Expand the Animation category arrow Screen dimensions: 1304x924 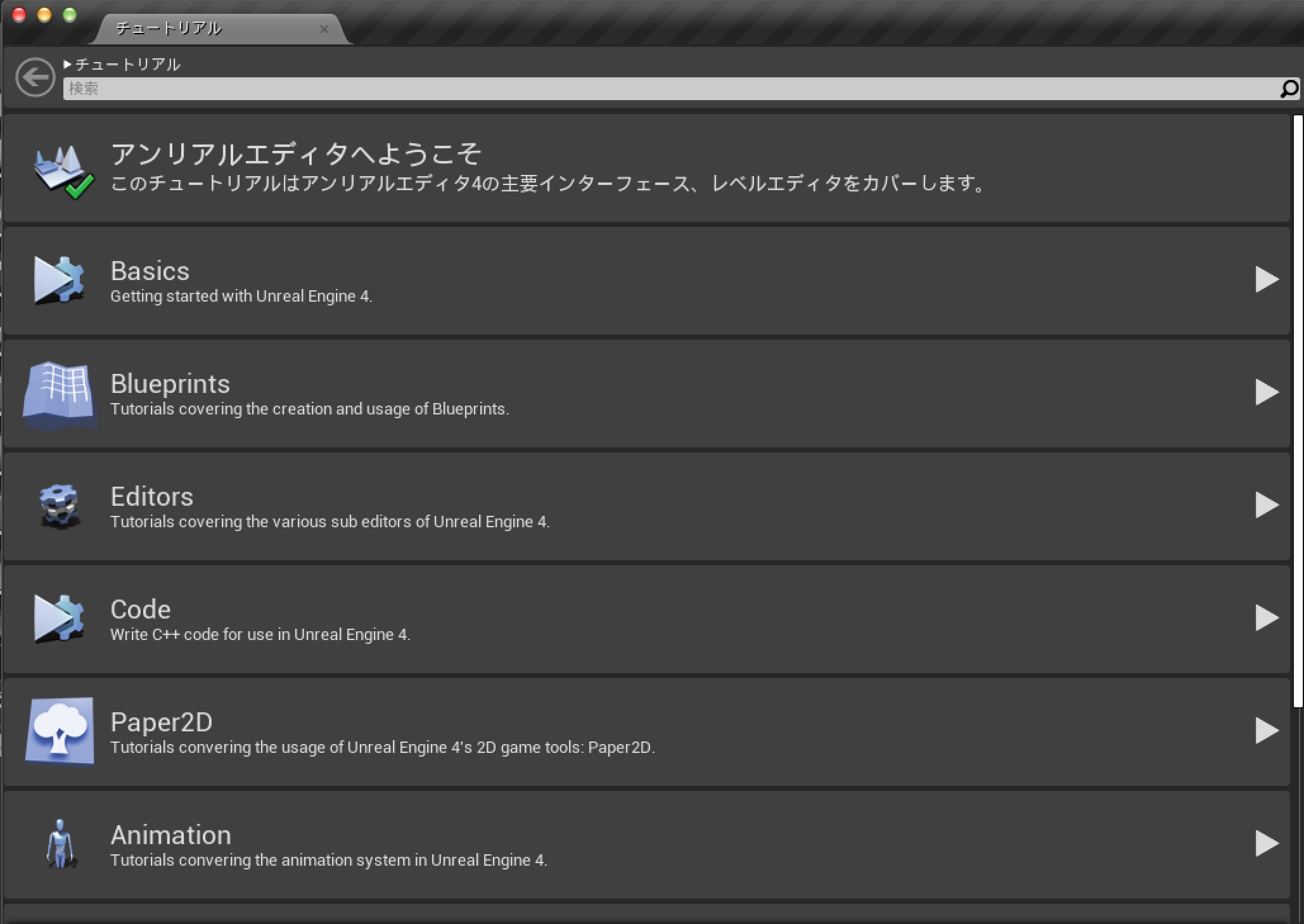(1267, 844)
